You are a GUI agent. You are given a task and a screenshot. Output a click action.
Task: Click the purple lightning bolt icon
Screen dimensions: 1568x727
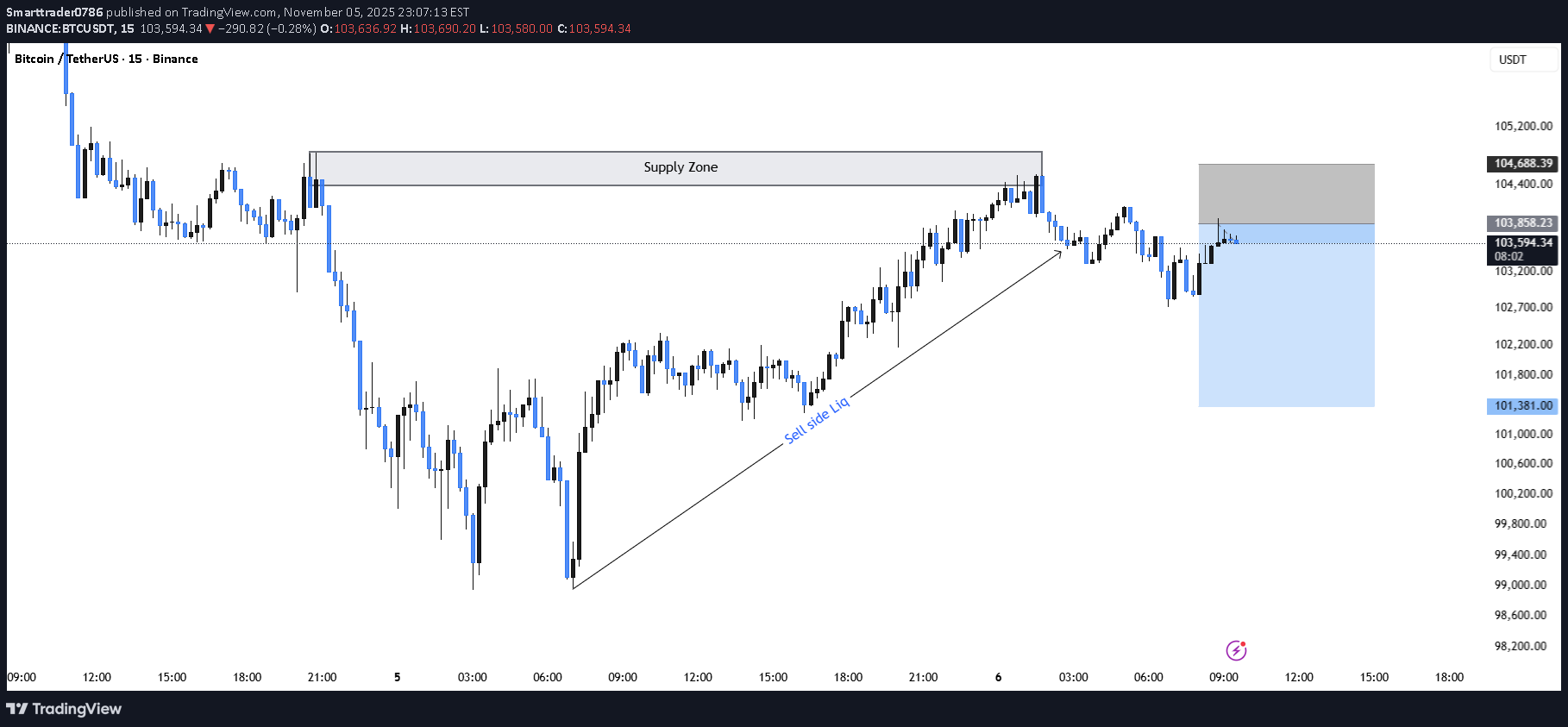tap(1236, 650)
